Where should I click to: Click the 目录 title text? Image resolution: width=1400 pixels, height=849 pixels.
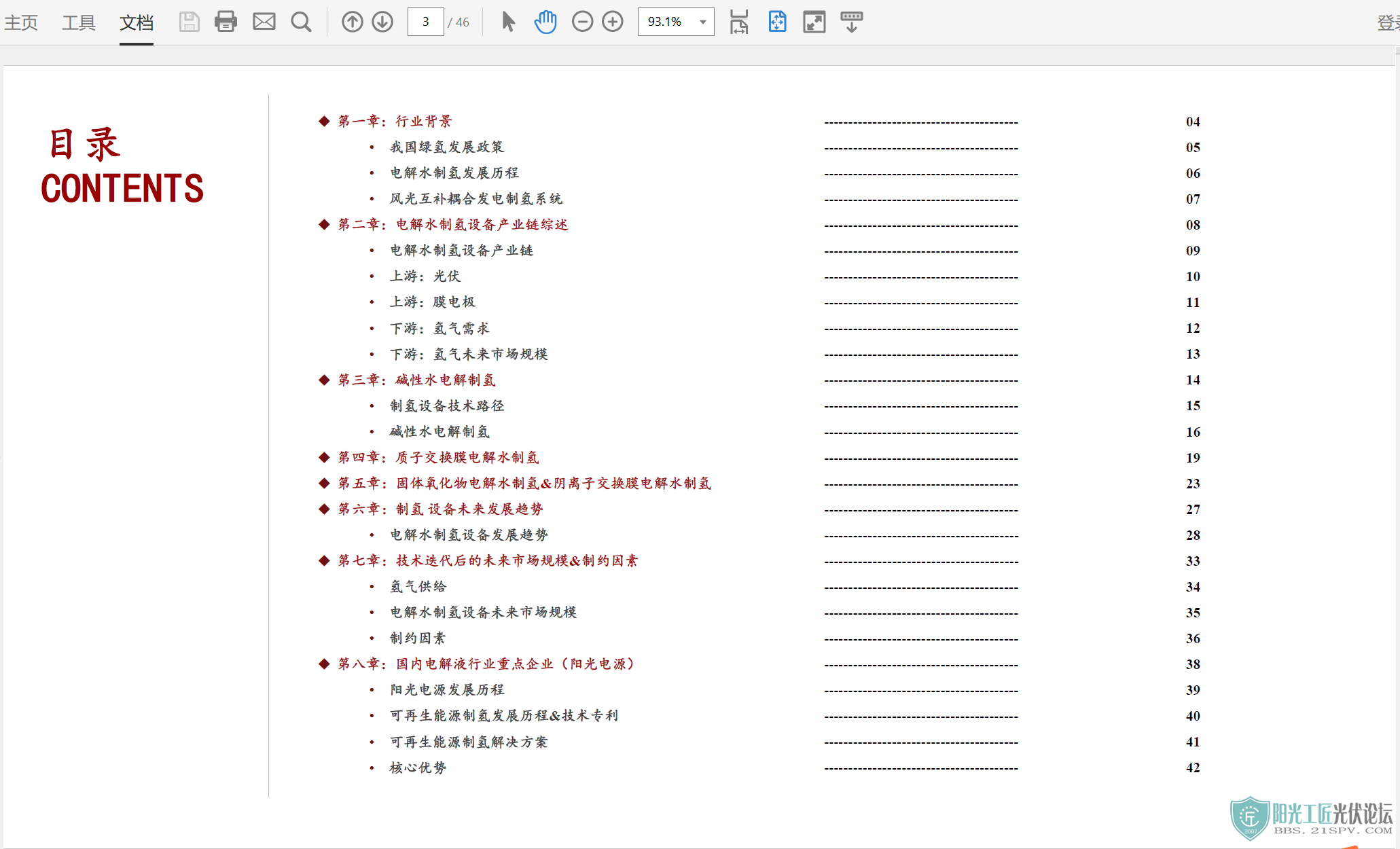[84, 144]
